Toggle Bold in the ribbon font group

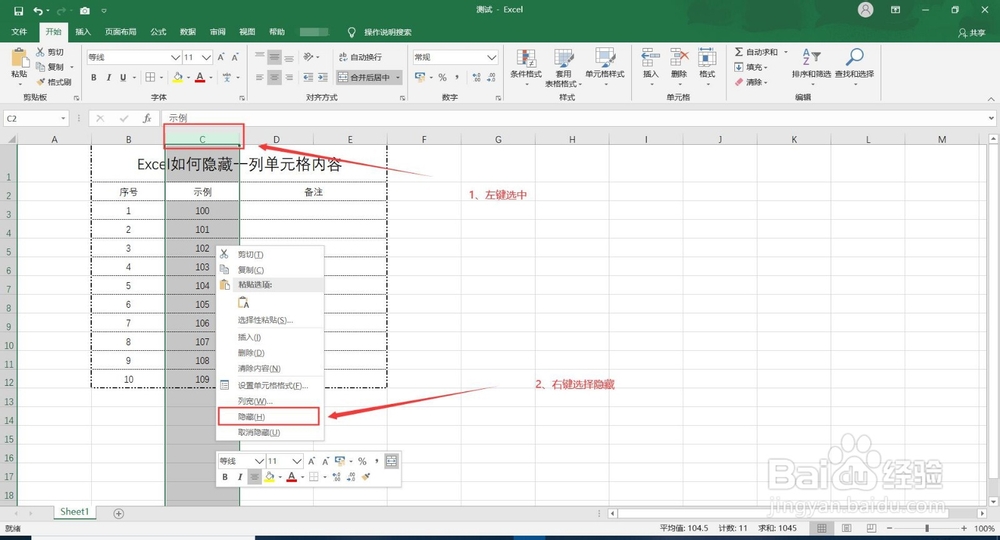(x=94, y=77)
